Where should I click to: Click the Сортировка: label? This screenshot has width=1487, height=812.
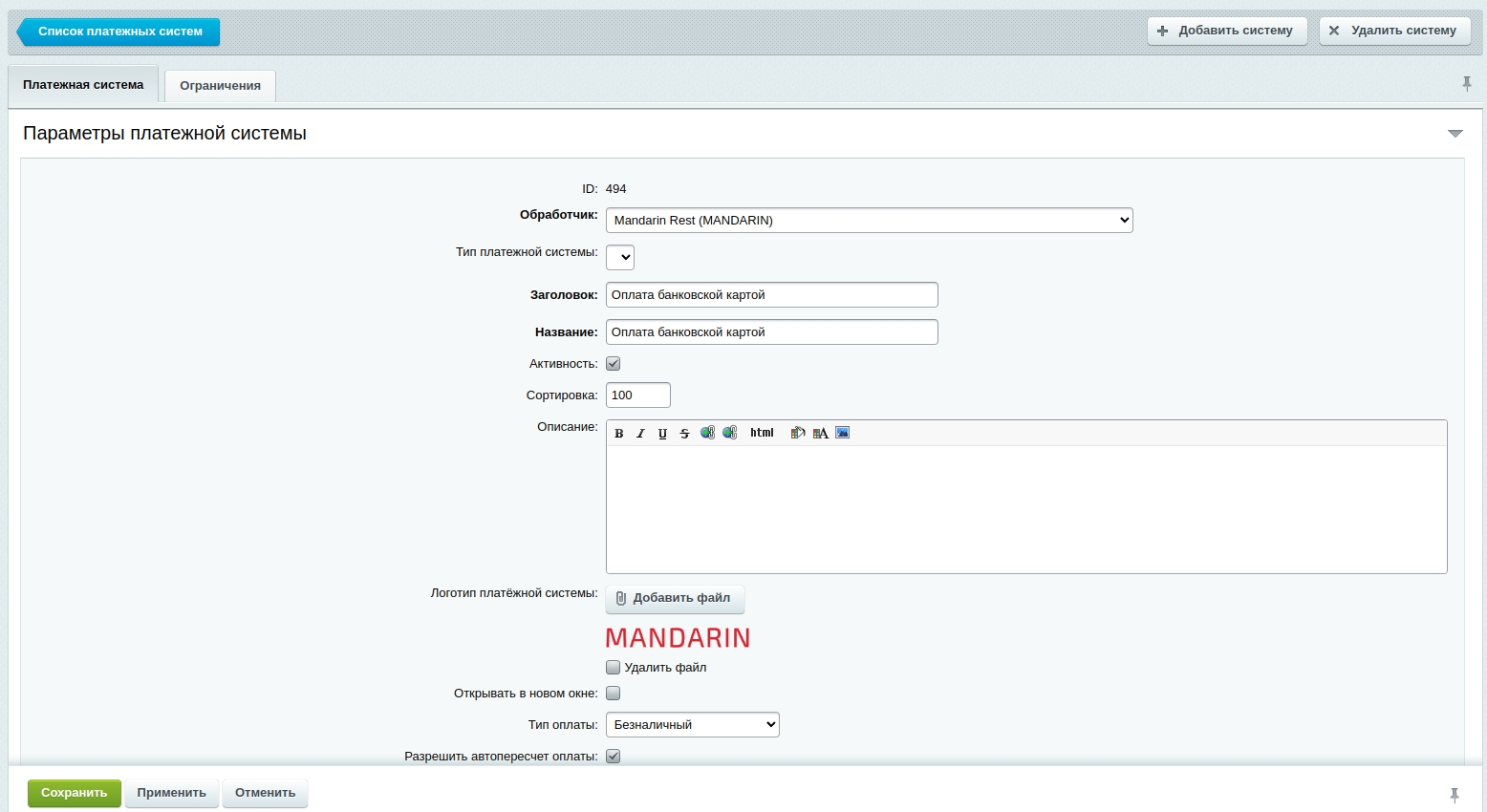(562, 395)
